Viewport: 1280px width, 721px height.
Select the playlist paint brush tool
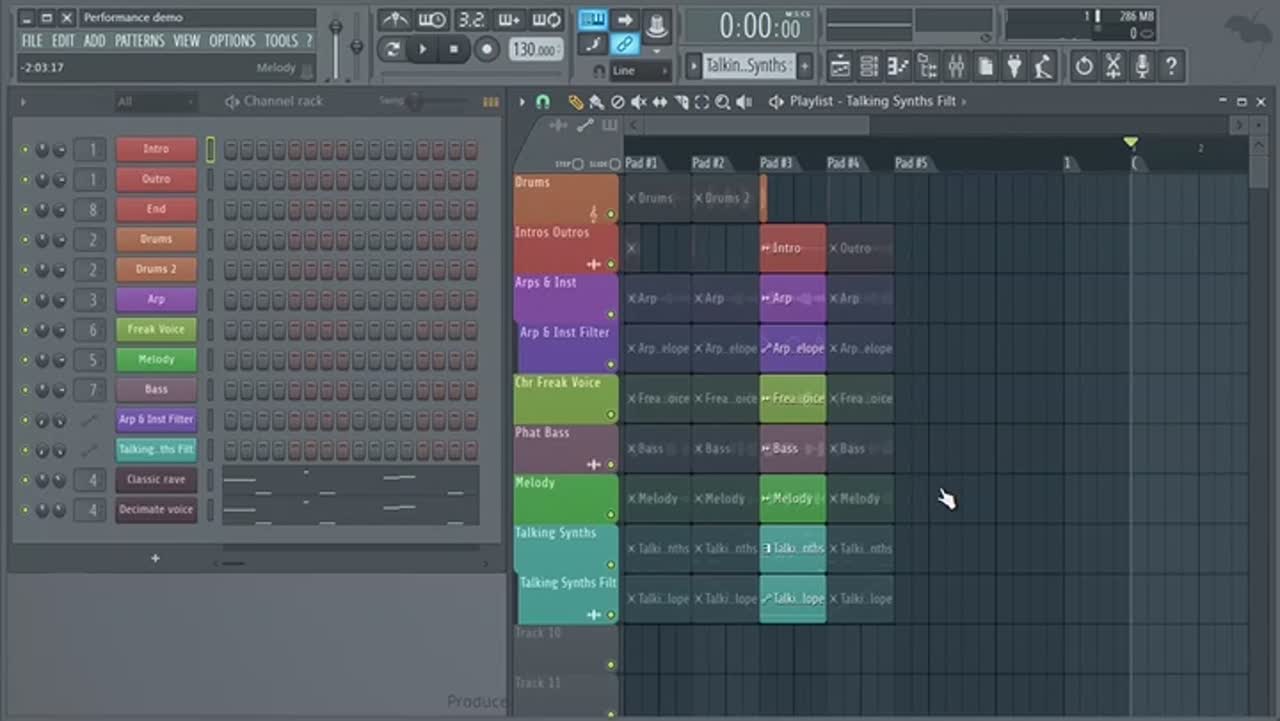tap(596, 102)
